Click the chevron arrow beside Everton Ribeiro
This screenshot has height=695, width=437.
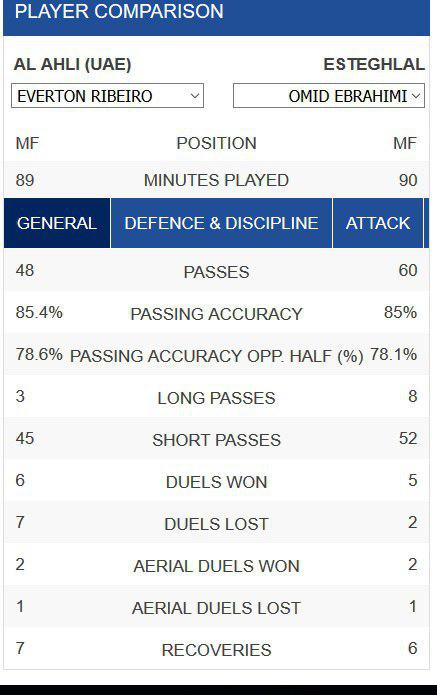195,96
